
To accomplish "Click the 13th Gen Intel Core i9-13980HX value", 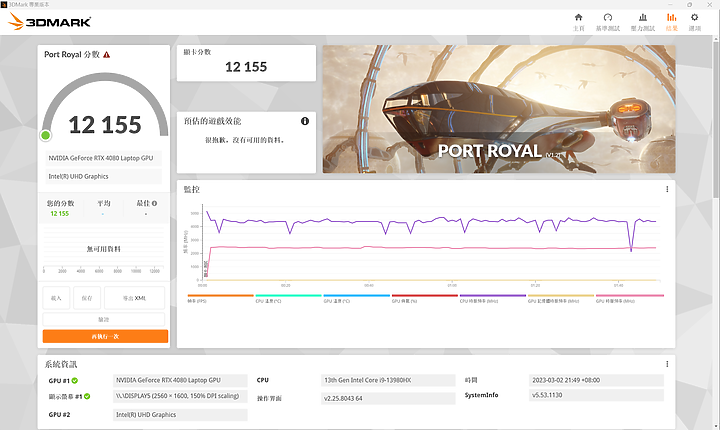I will tap(388, 380).
